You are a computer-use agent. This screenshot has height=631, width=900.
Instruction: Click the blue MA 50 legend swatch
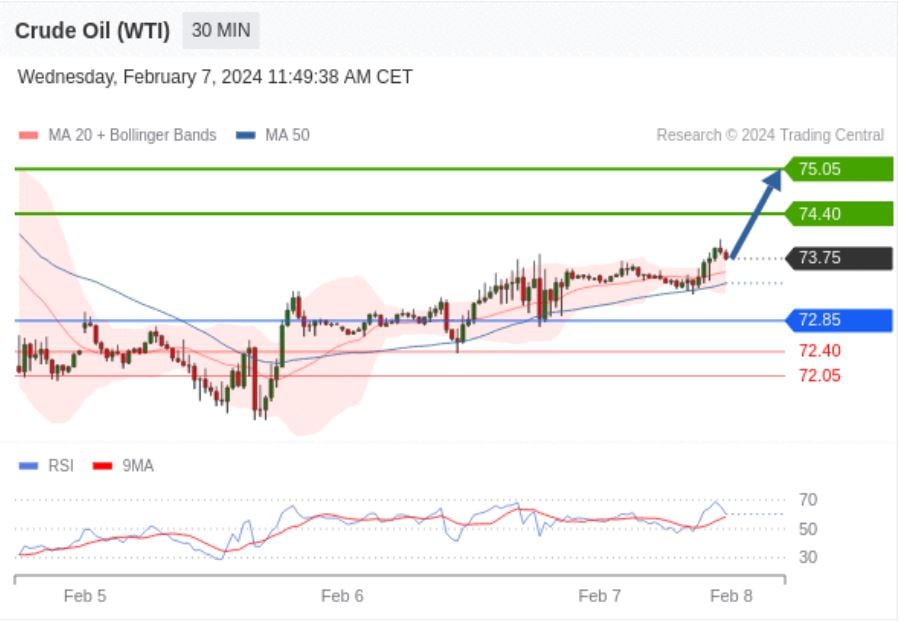click(x=246, y=136)
